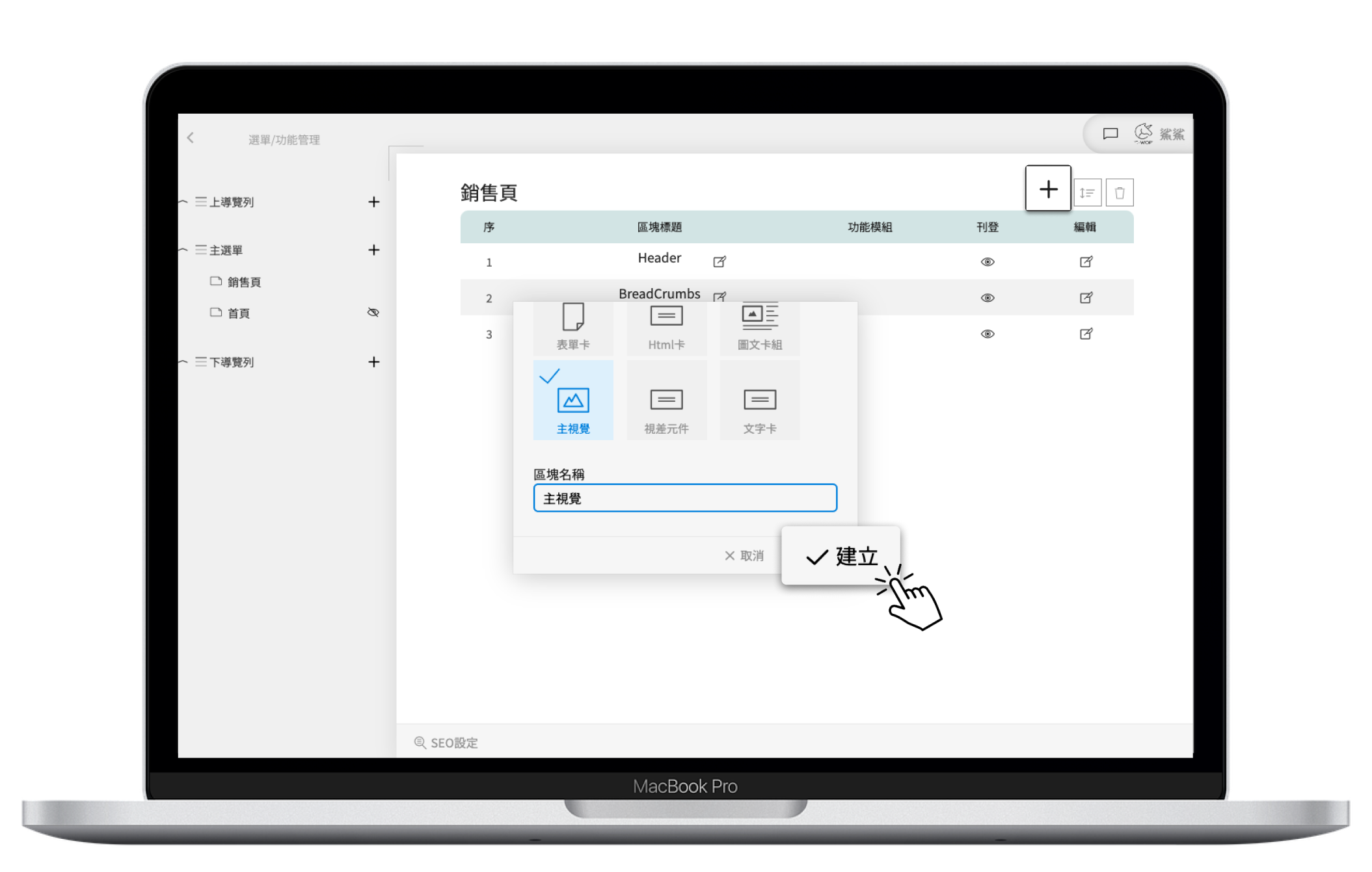Edit the Header row pencil icon
Screen dimensions: 1372x872
pyautogui.click(x=1086, y=261)
